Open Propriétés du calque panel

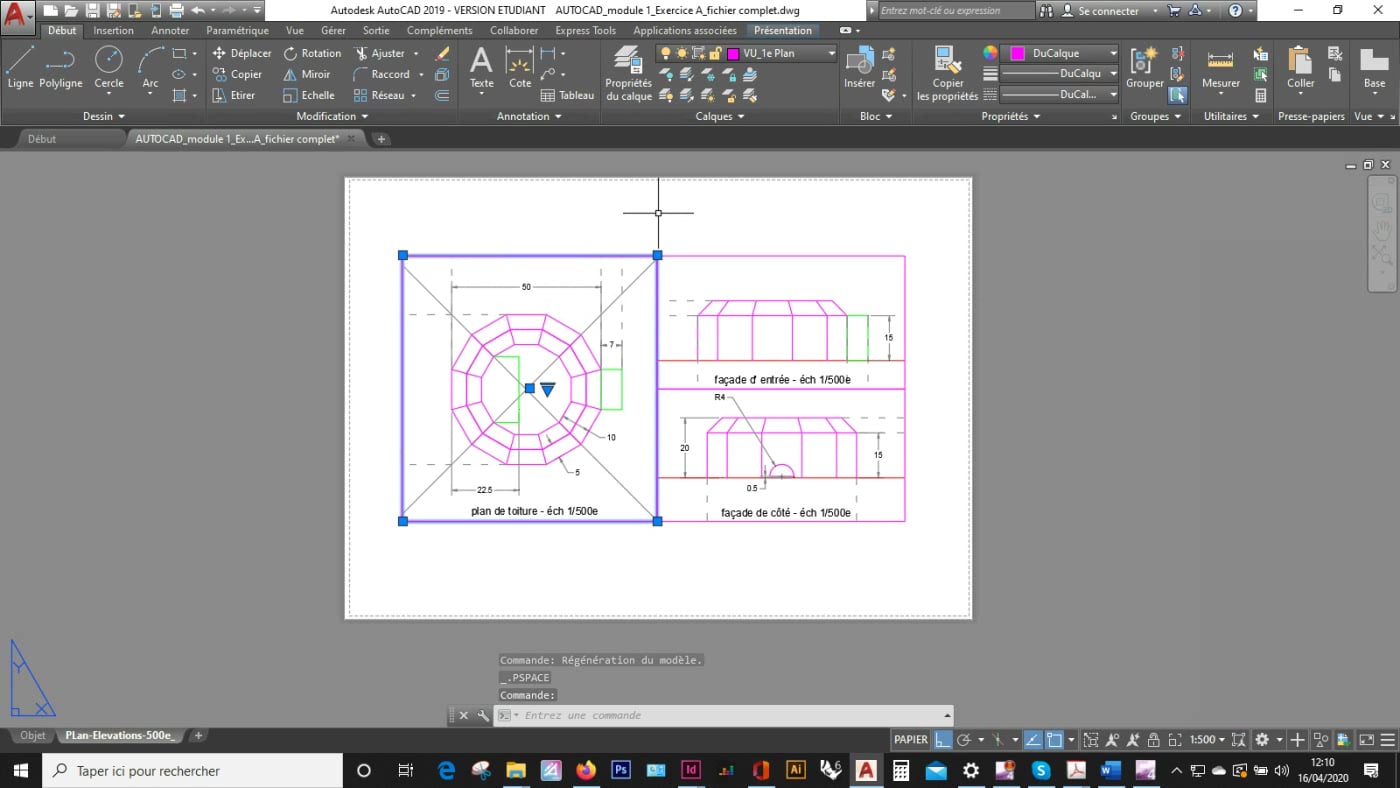point(629,73)
